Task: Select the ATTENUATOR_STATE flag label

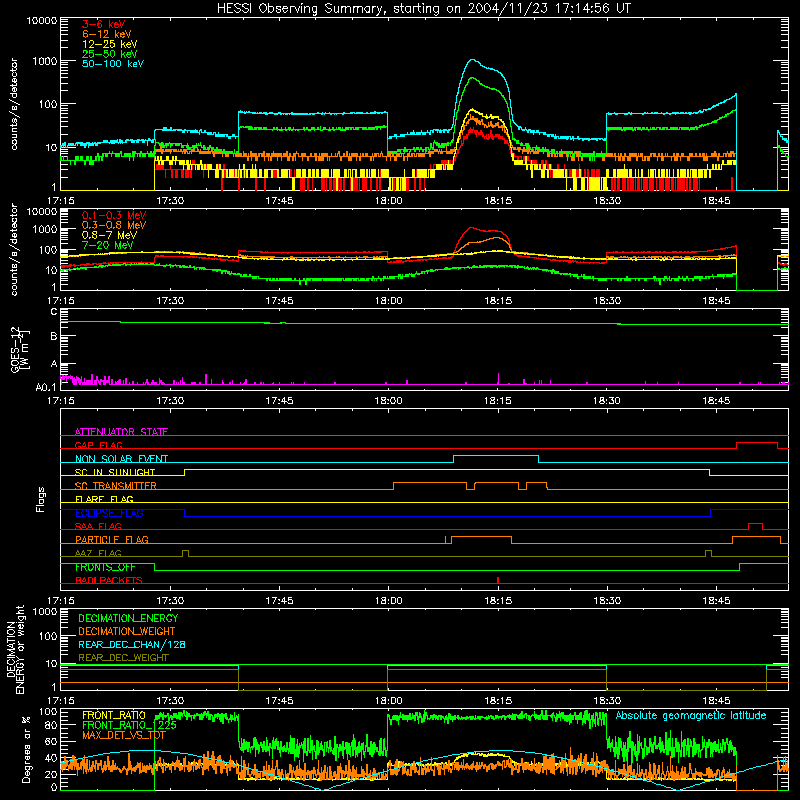Action: (x=121, y=432)
